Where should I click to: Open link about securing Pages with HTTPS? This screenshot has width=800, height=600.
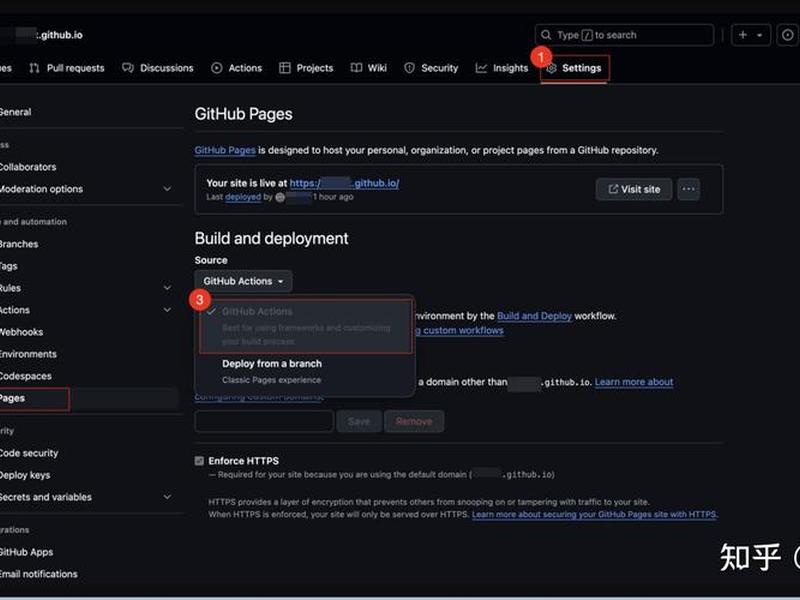coord(594,515)
